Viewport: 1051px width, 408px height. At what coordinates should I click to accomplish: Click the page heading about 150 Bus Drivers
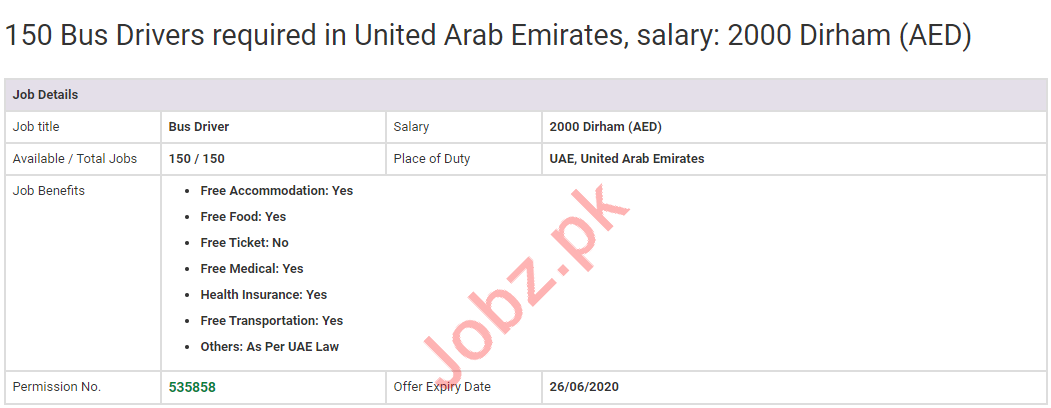pos(488,37)
